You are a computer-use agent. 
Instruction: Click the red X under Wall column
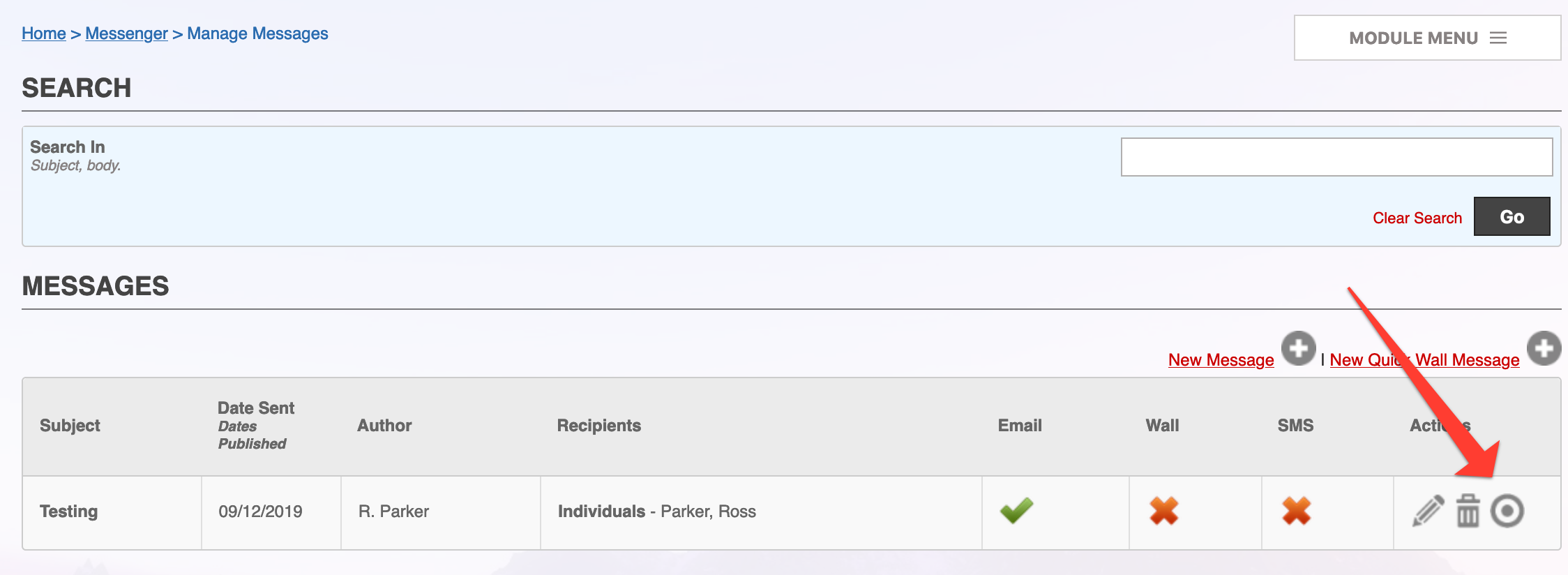coord(1164,511)
